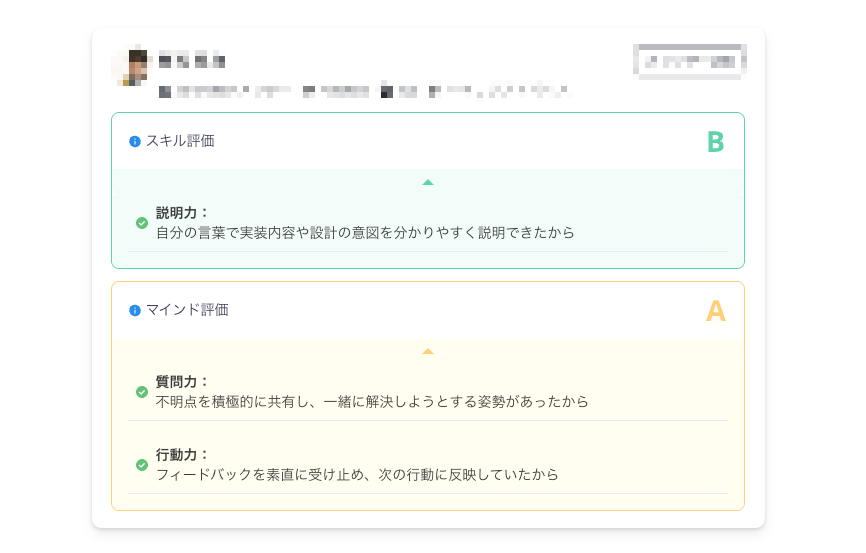Click the green B grade badge
The width and height of the screenshot is (866, 553).
point(716,142)
